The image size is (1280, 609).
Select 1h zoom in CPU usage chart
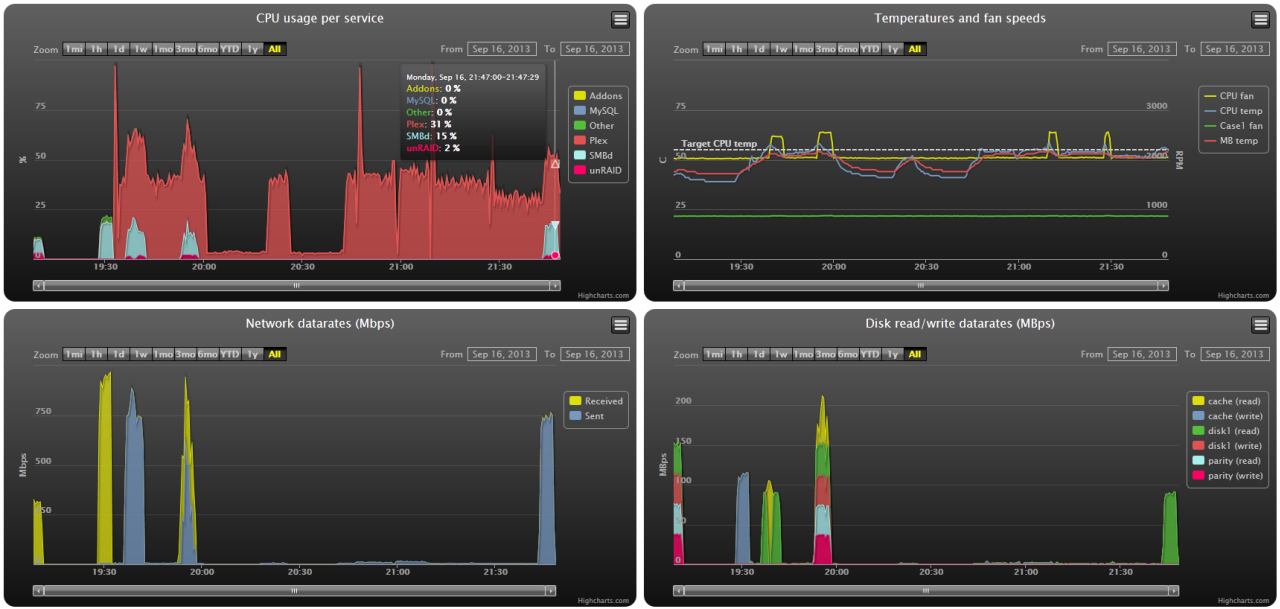(x=96, y=49)
